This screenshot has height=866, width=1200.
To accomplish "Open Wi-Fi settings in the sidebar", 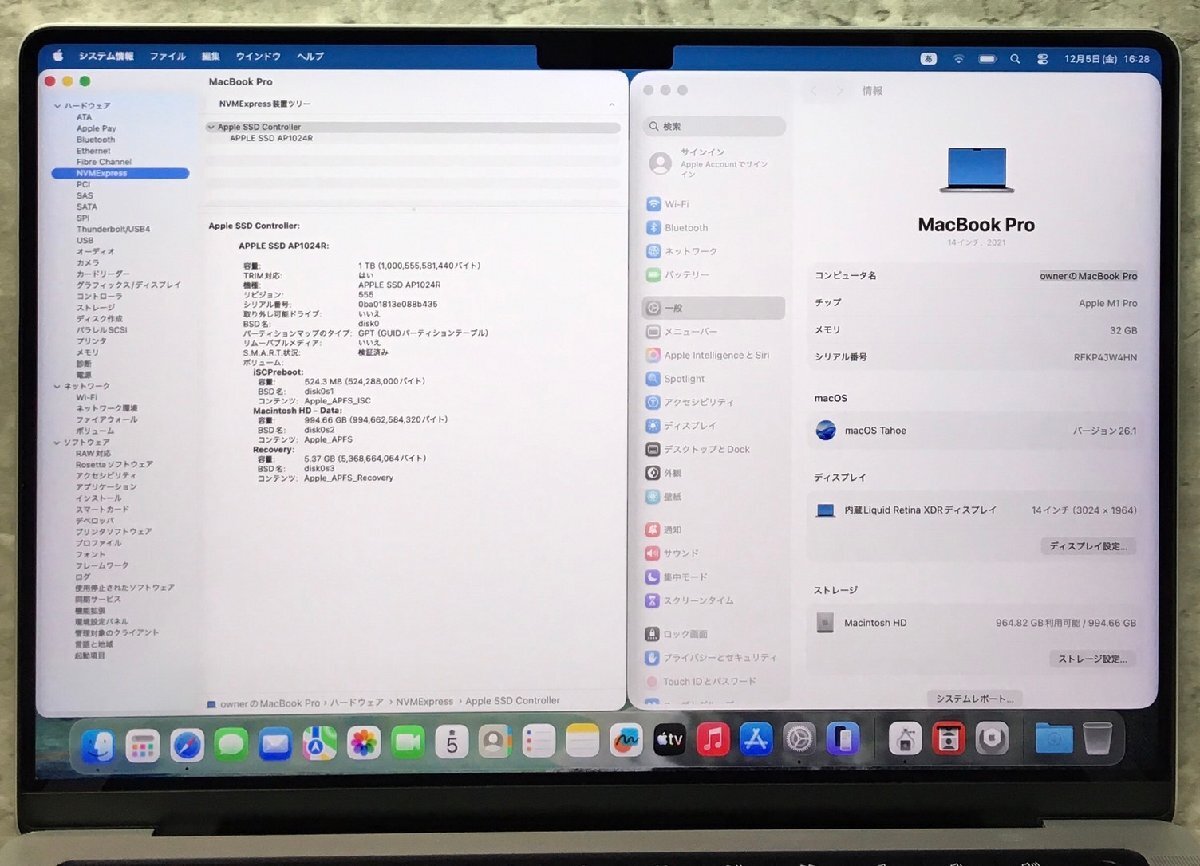I will point(676,204).
